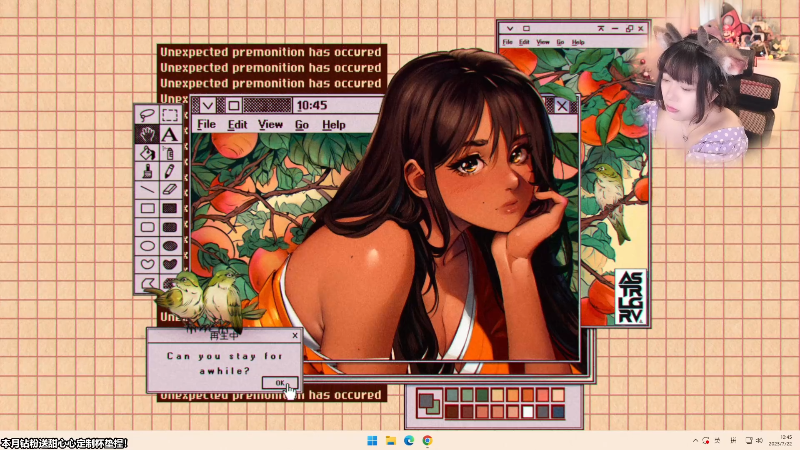Select the filled Rounded Rectangle tool
Image resolution: width=800 pixels, height=450 pixels.
pyautogui.click(x=170, y=227)
